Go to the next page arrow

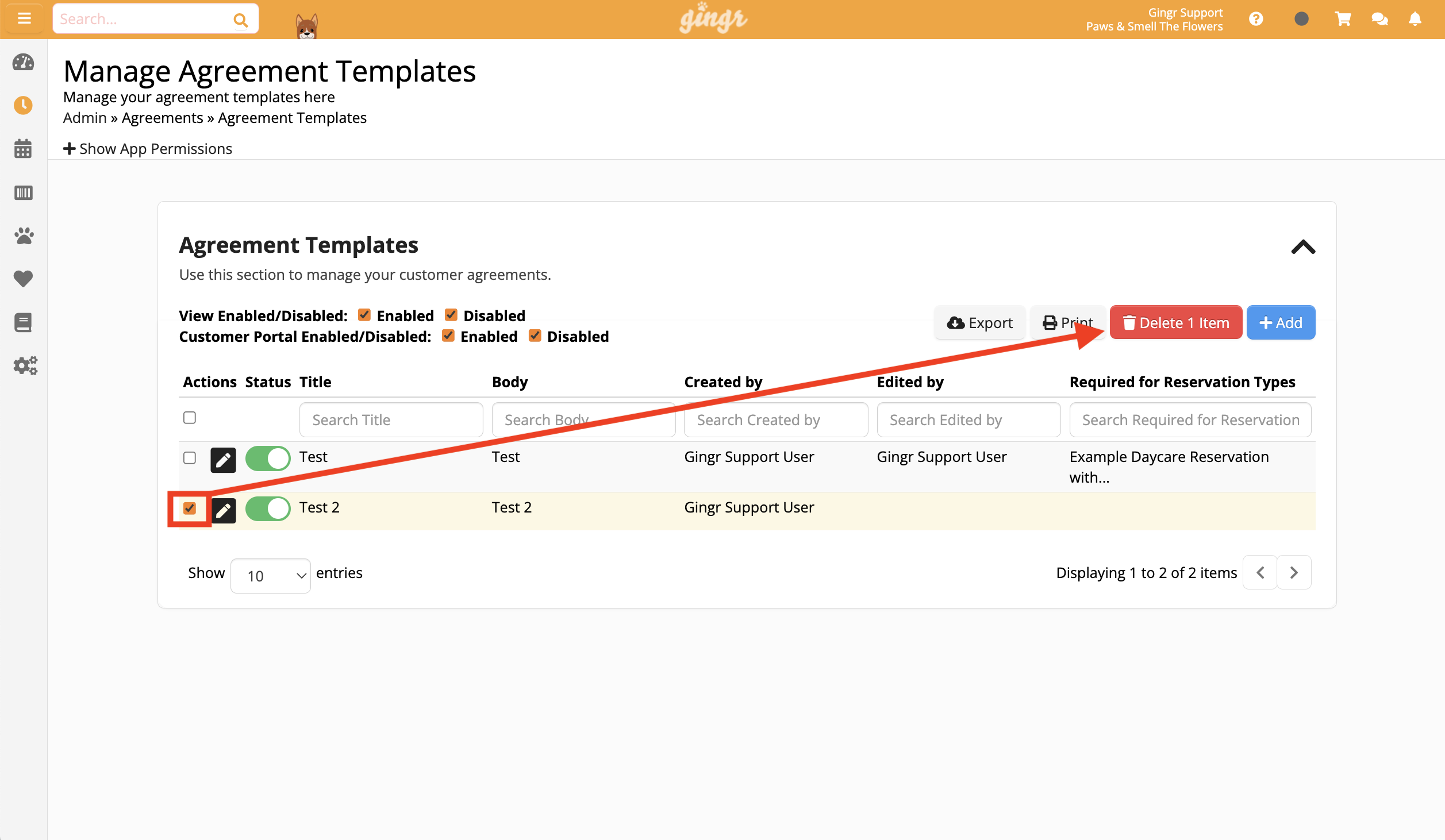pos(1294,572)
